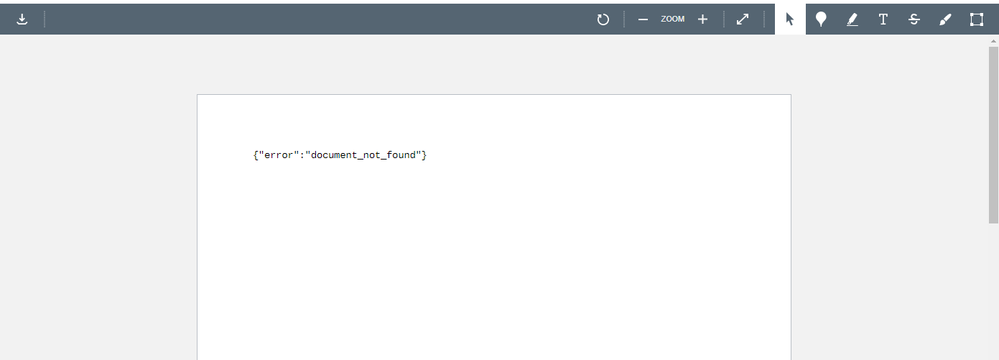Choose the point annotation pin tool

pyautogui.click(x=821, y=19)
